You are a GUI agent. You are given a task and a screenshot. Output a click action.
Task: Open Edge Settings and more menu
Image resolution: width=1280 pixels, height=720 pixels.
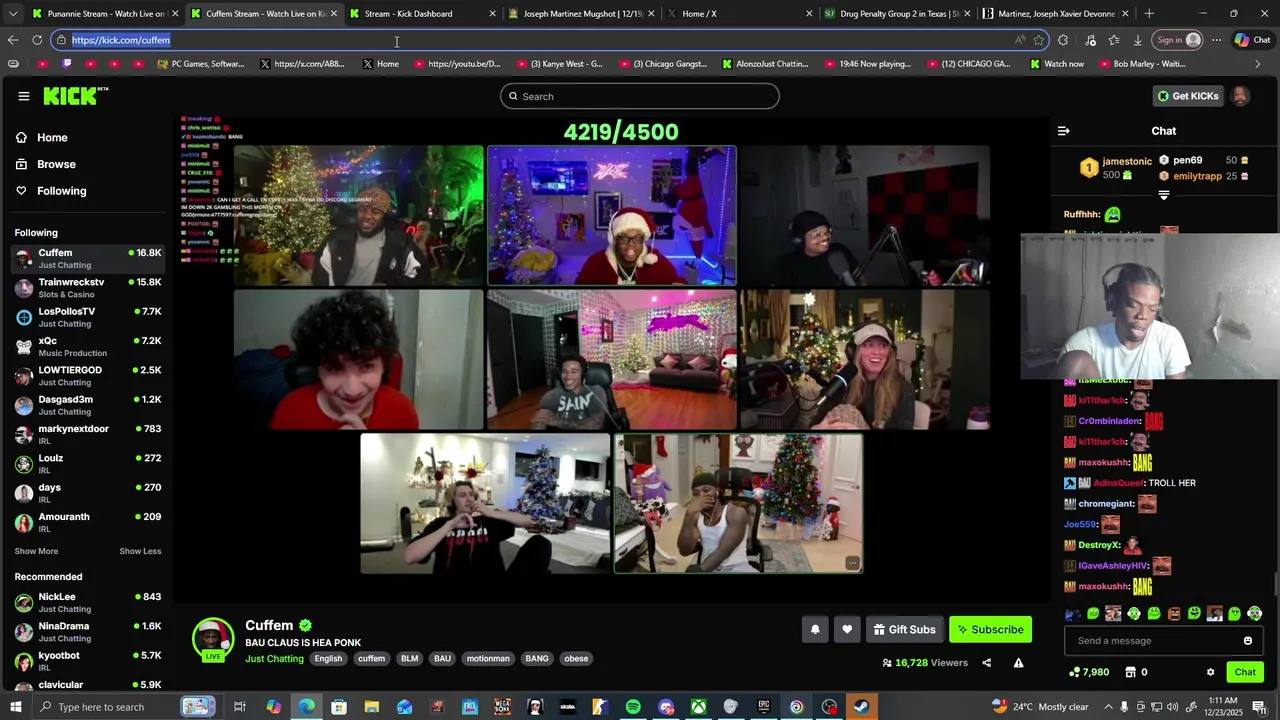(1216, 40)
